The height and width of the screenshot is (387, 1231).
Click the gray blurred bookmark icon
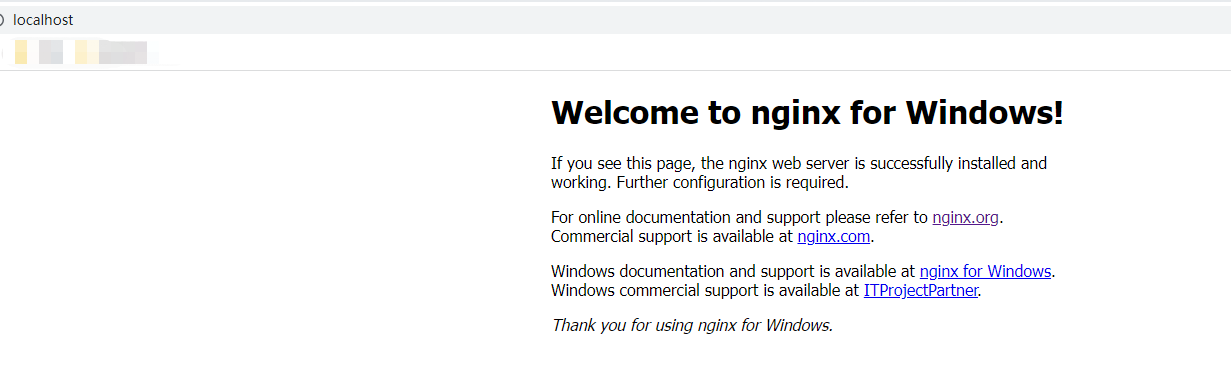51,52
